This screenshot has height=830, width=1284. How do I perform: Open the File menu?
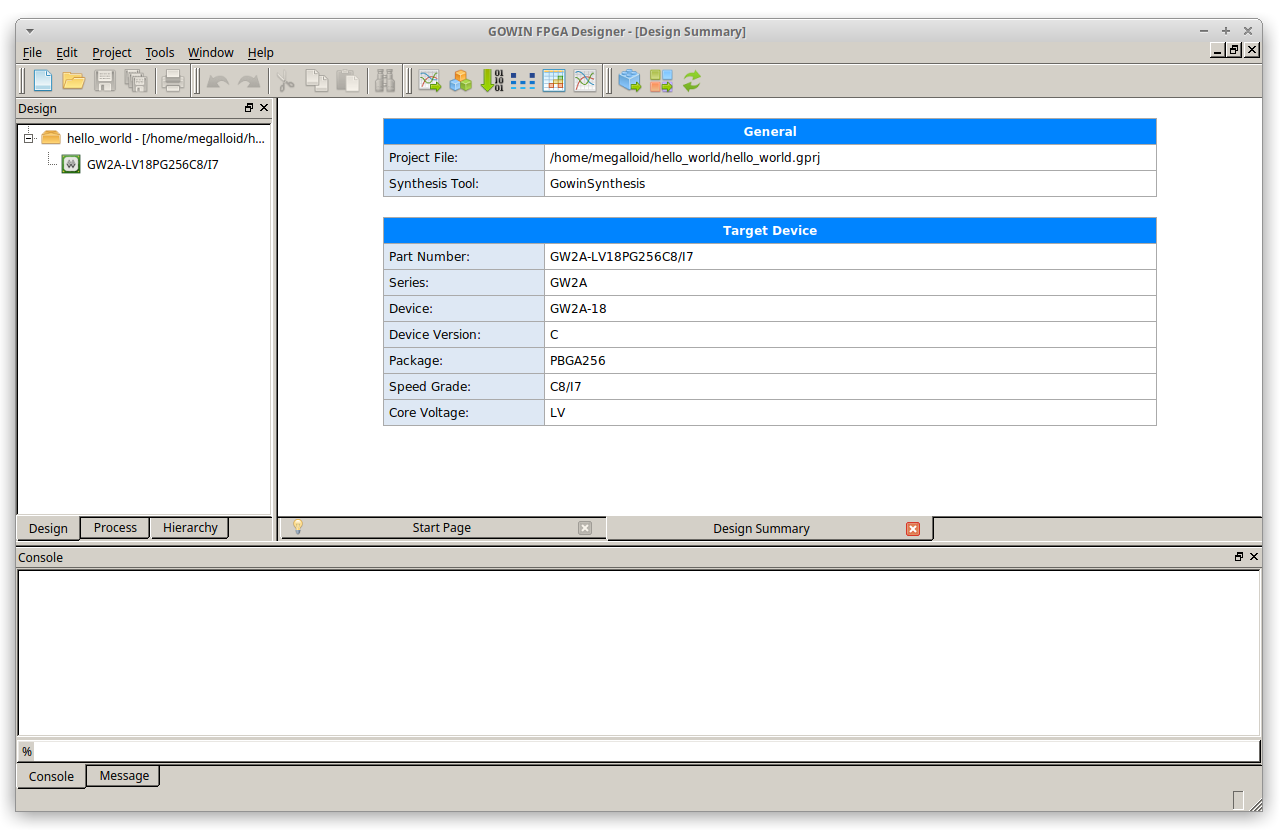[32, 53]
